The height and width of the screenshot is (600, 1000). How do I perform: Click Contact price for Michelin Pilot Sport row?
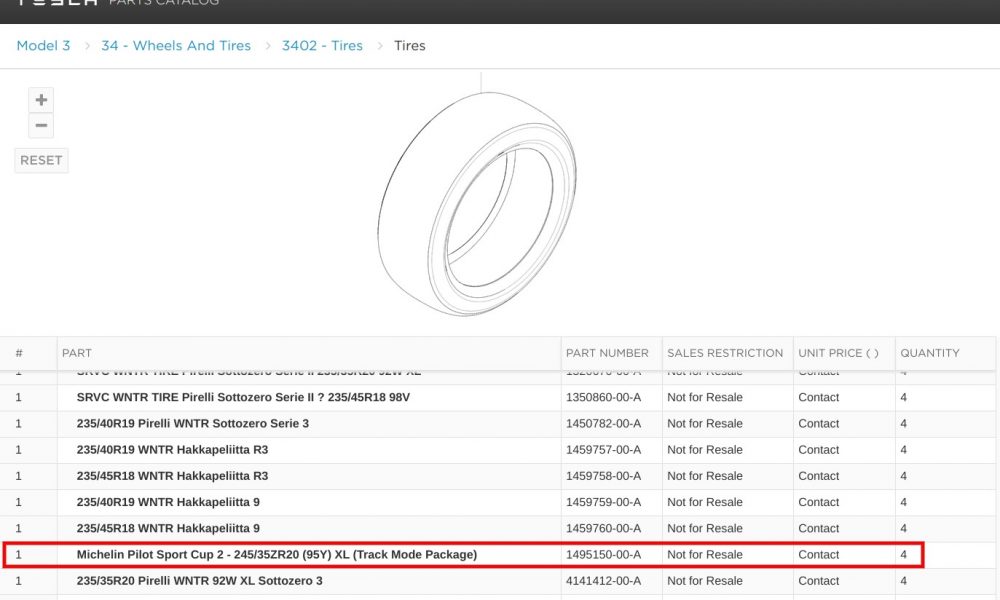(819, 555)
